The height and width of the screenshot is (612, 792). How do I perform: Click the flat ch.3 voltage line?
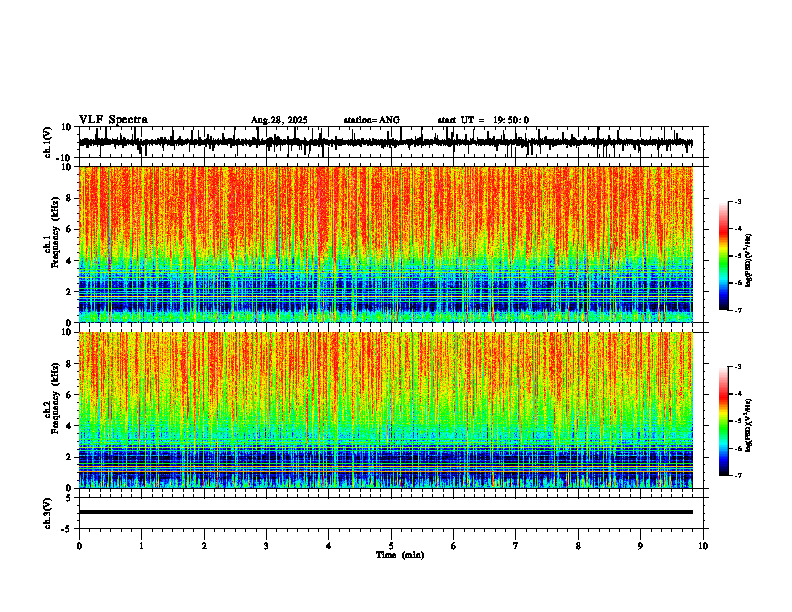[x=386, y=512]
